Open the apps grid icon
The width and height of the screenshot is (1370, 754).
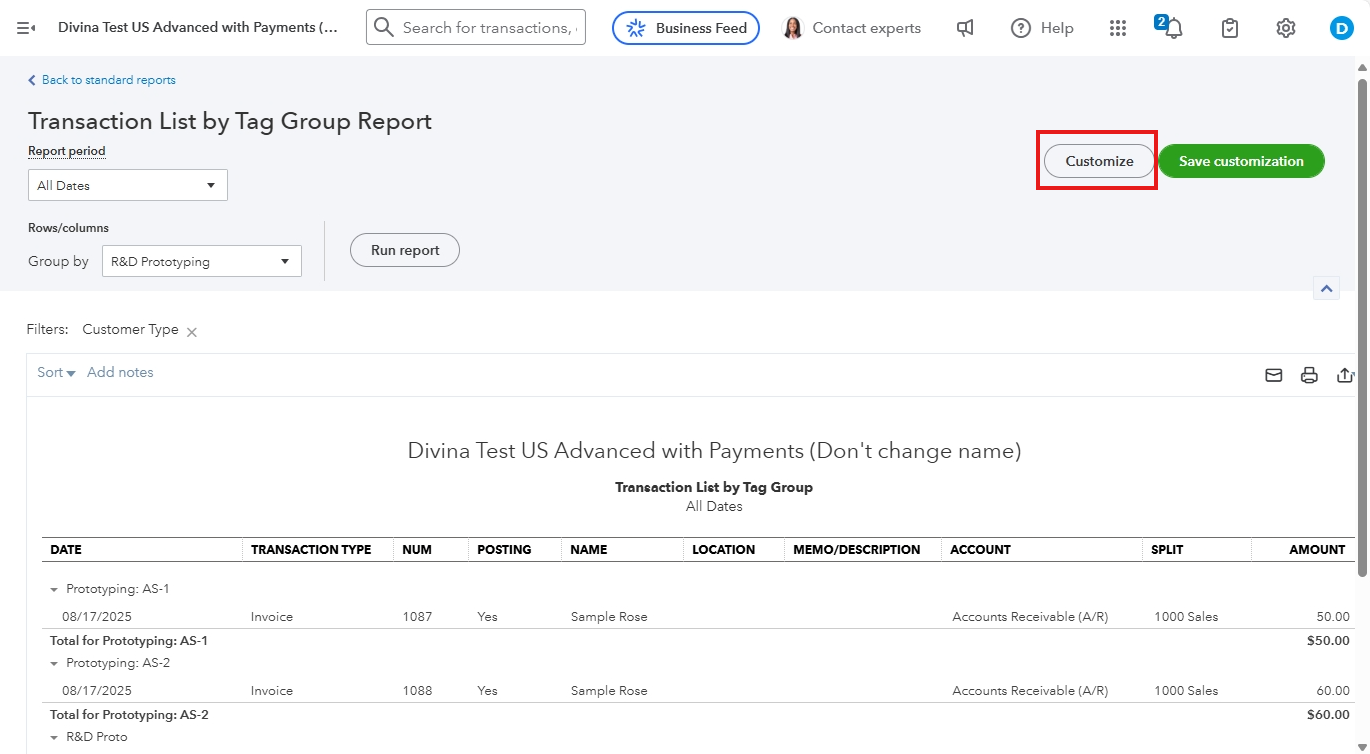pyautogui.click(x=1118, y=28)
